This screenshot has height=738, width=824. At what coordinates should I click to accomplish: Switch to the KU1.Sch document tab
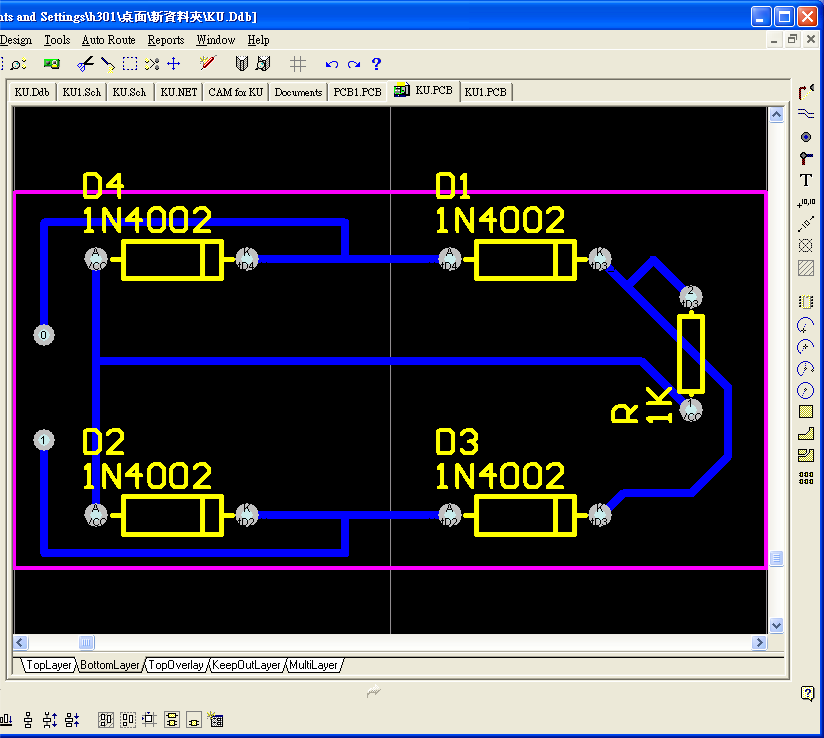(81, 92)
